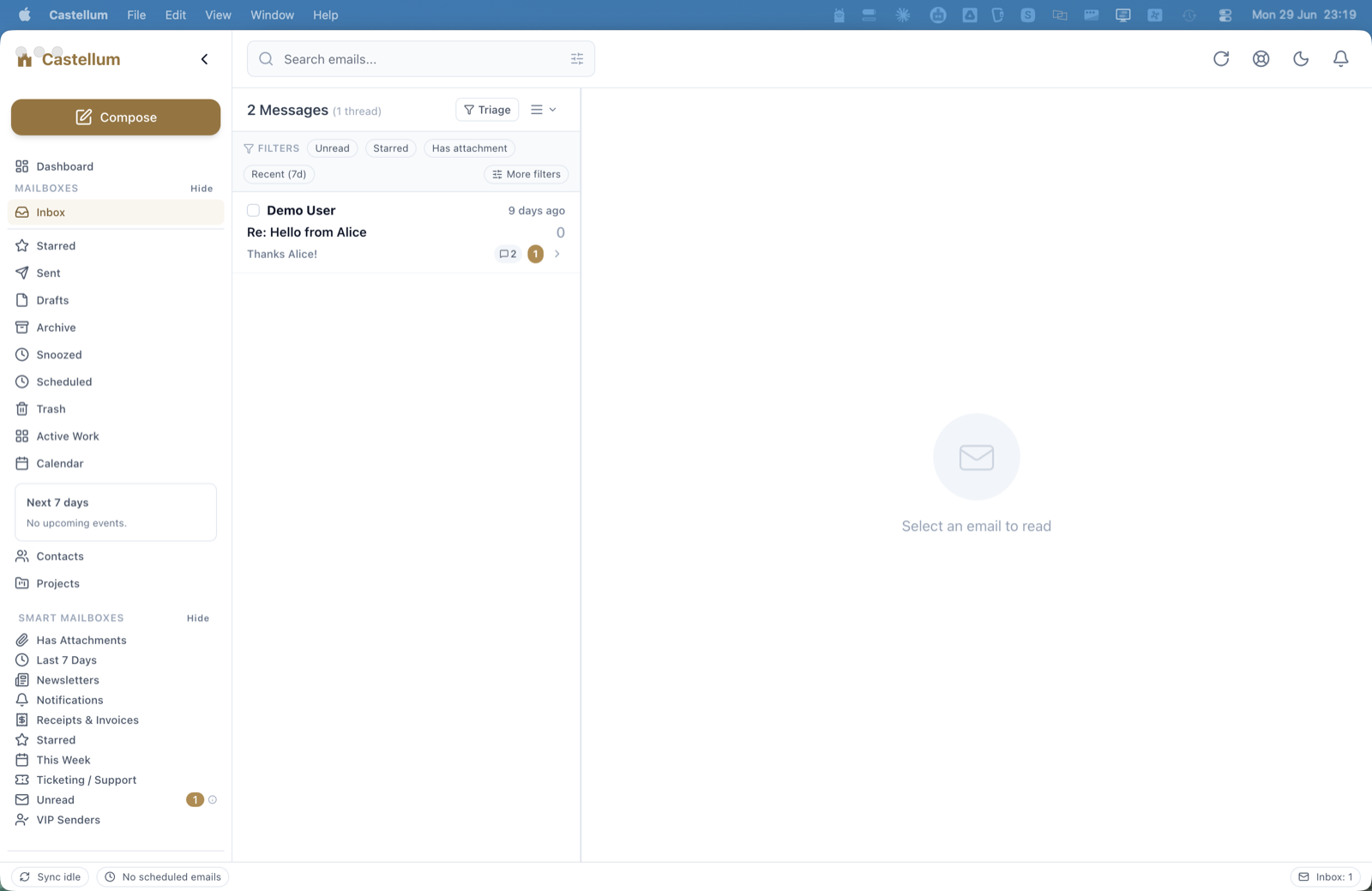
Task: Open Dashboard in sidebar
Action: [116, 166]
